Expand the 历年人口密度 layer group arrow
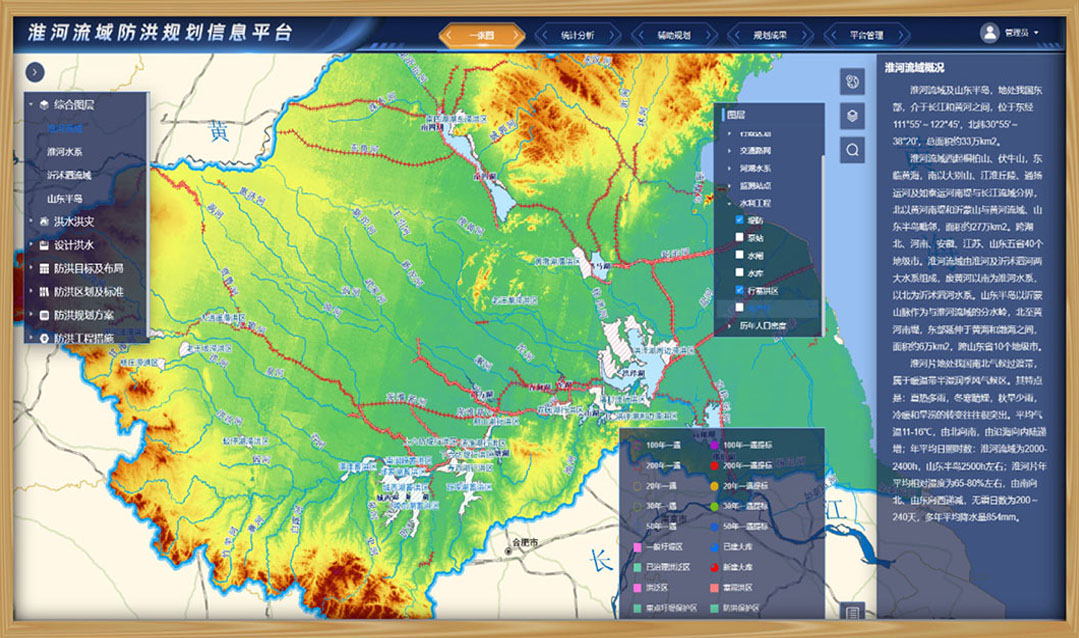Viewport: 1079px width, 638px height. point(729,326)
